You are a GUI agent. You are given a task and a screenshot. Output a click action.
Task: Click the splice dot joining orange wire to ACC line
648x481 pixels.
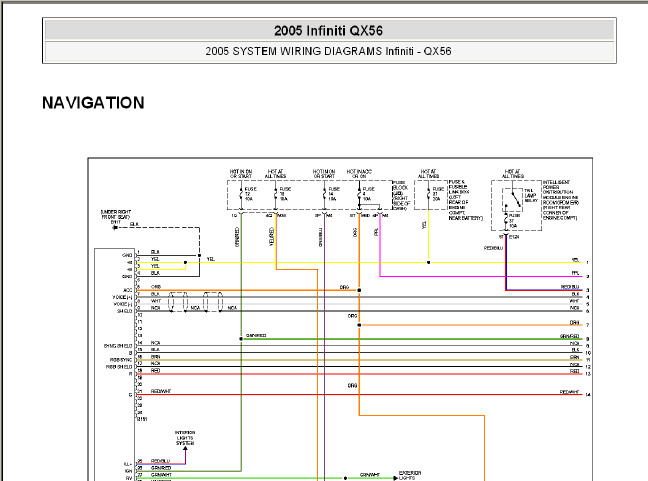(x=359, y=290)
